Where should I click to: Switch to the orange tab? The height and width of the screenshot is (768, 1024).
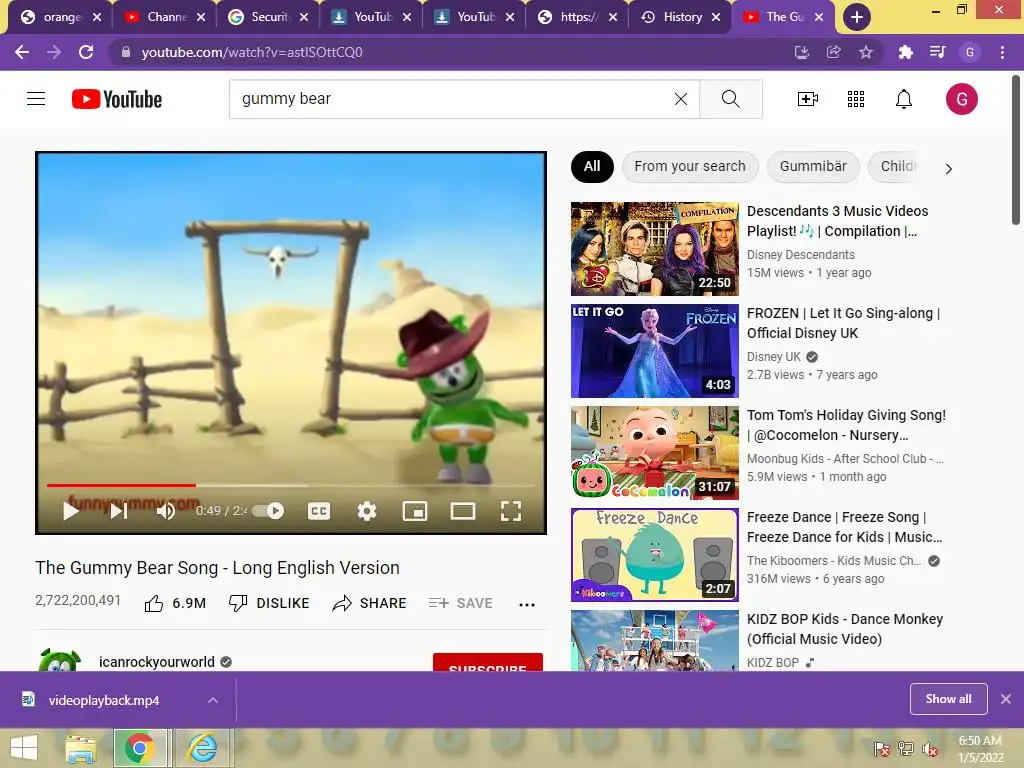point(60,17)
